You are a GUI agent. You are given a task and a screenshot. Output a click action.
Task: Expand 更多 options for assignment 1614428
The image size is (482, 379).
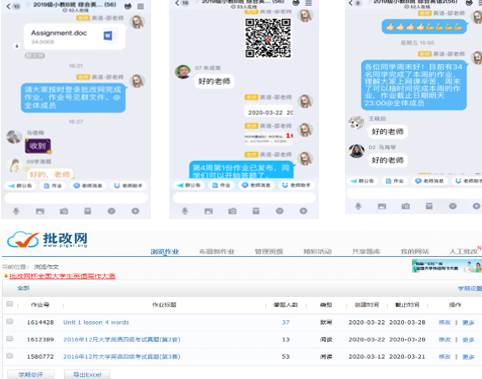[468, 323]
